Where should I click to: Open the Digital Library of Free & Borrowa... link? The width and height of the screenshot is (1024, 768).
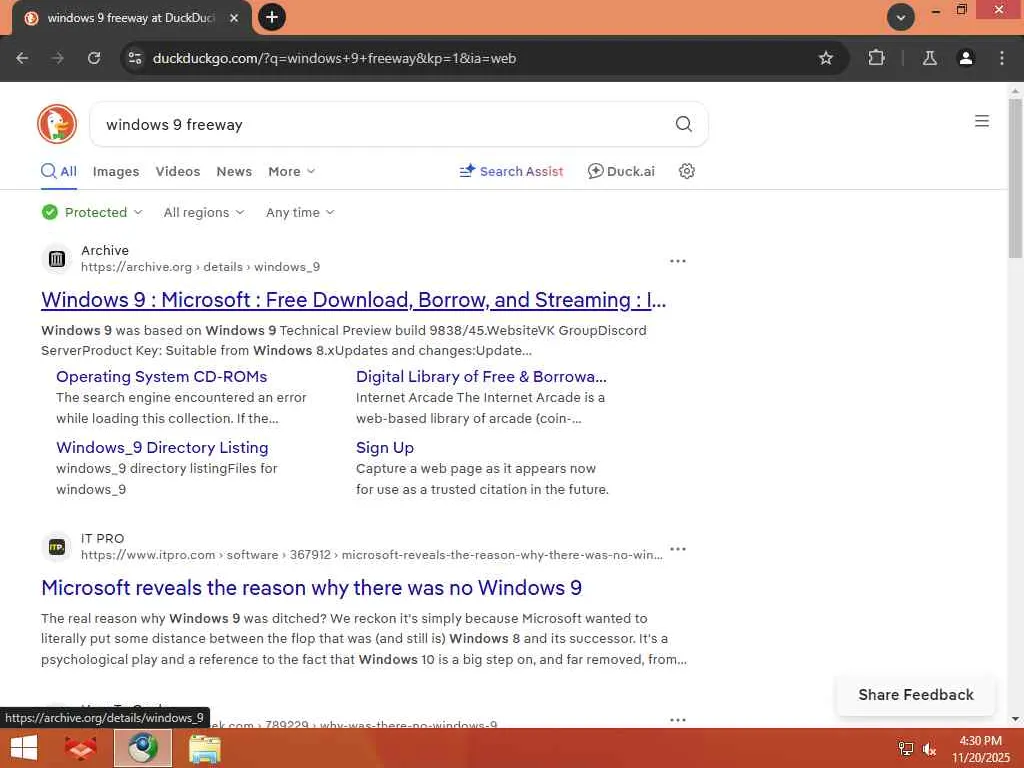(x=481, y=377)
